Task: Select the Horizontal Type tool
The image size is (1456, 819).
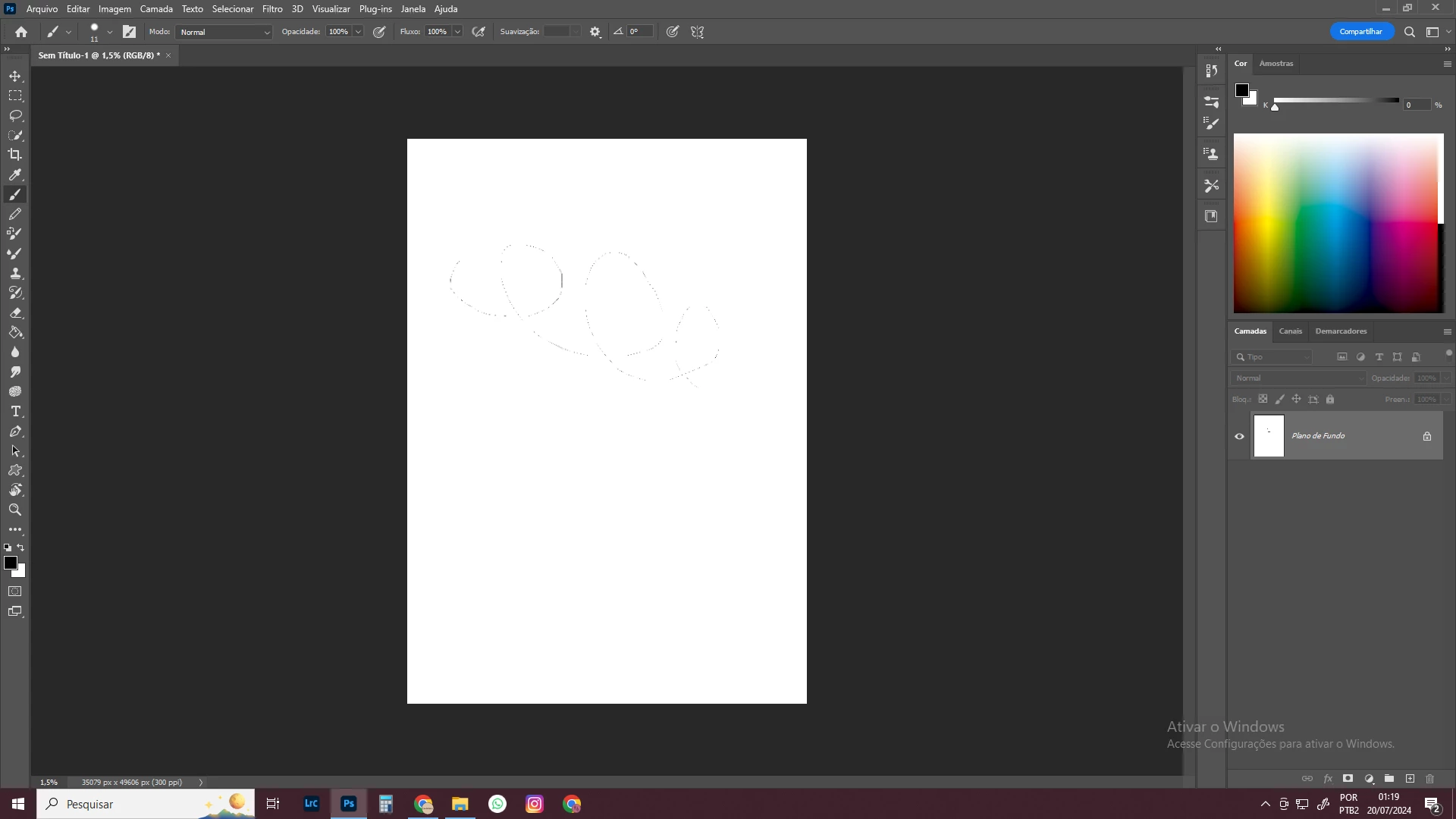Action: [15, 411]
